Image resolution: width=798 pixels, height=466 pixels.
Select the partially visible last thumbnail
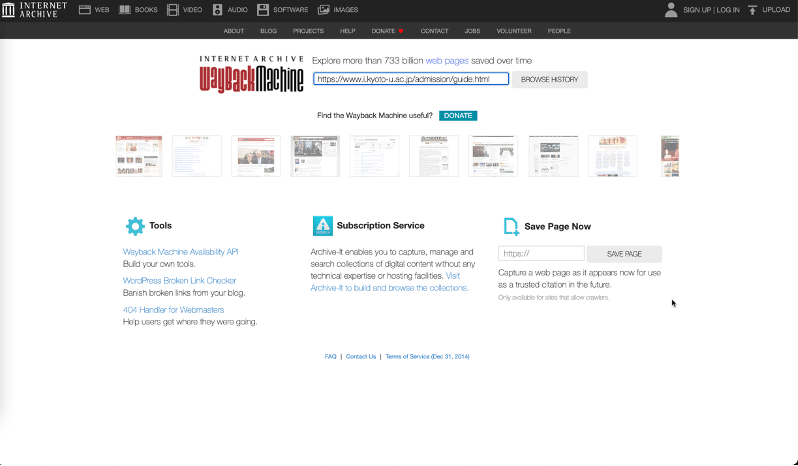click(670, 156)
